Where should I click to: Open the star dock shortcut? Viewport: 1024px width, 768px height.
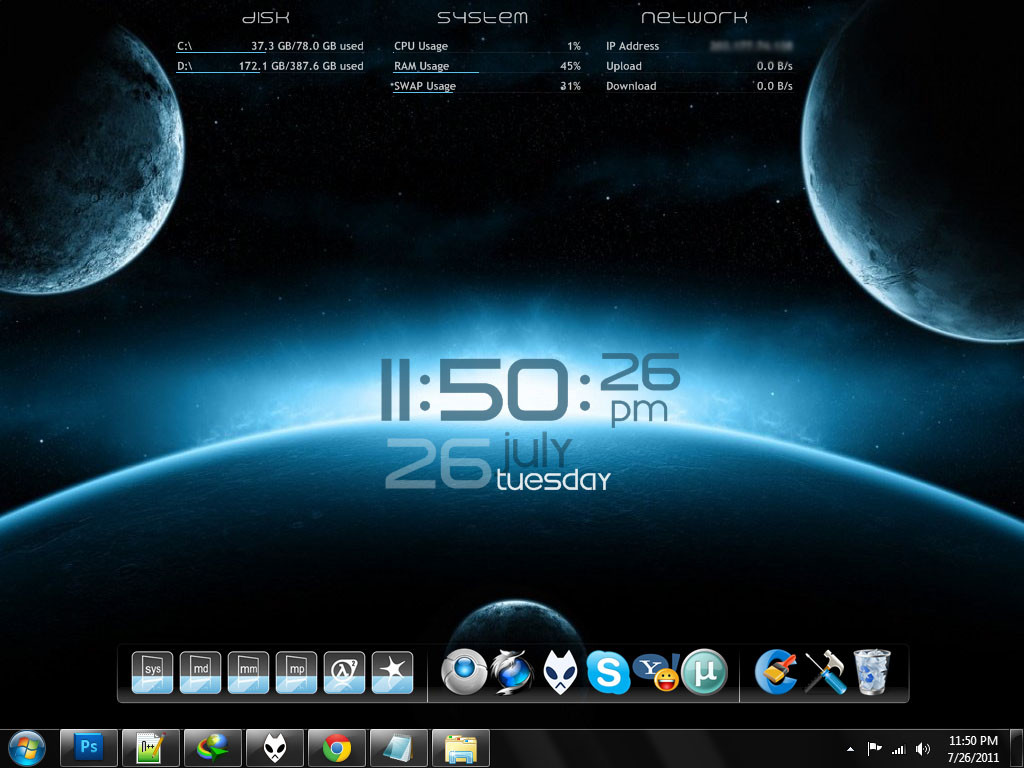tap(392, 672)
